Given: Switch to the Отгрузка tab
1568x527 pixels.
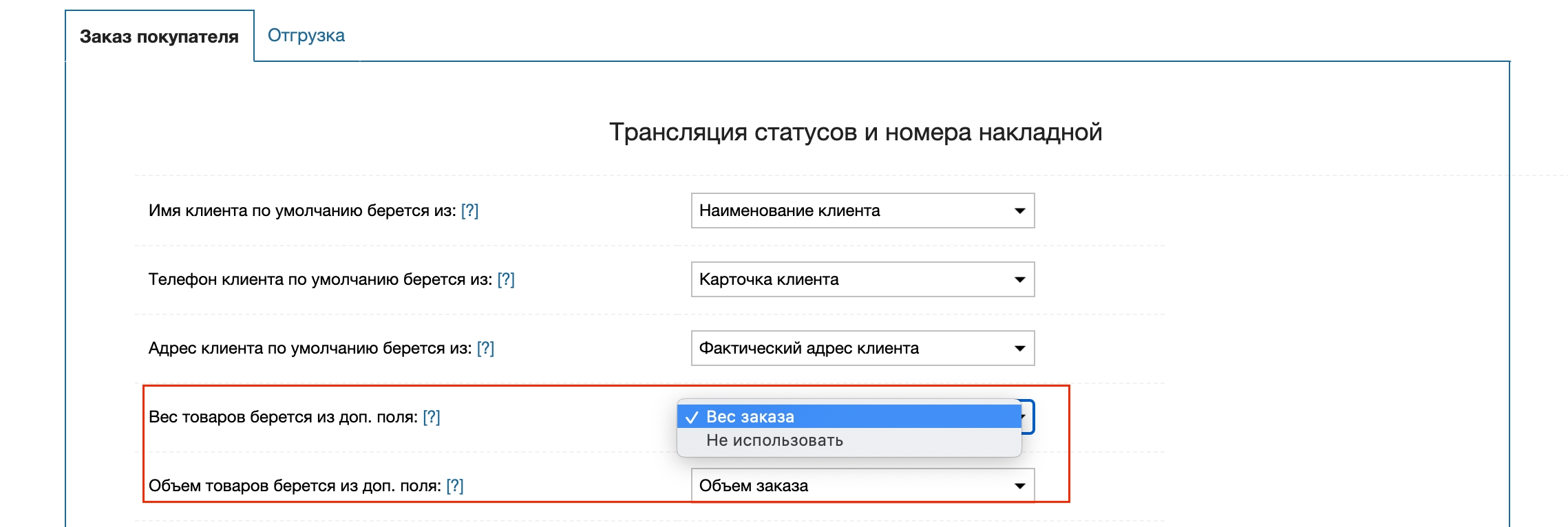Looking at the screenshot, I should click(x=306, y=36).
